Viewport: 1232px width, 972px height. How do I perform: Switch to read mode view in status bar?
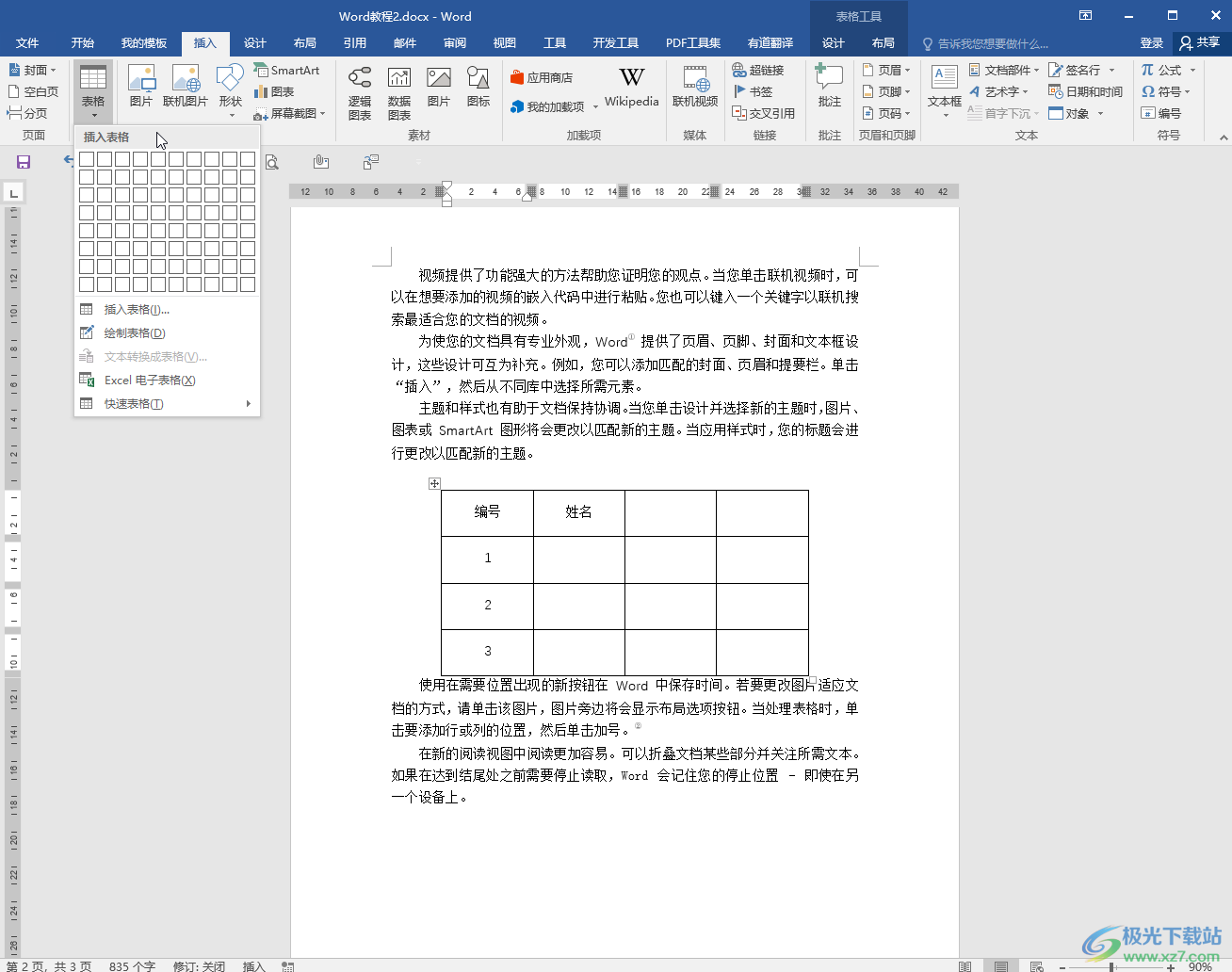965,966
